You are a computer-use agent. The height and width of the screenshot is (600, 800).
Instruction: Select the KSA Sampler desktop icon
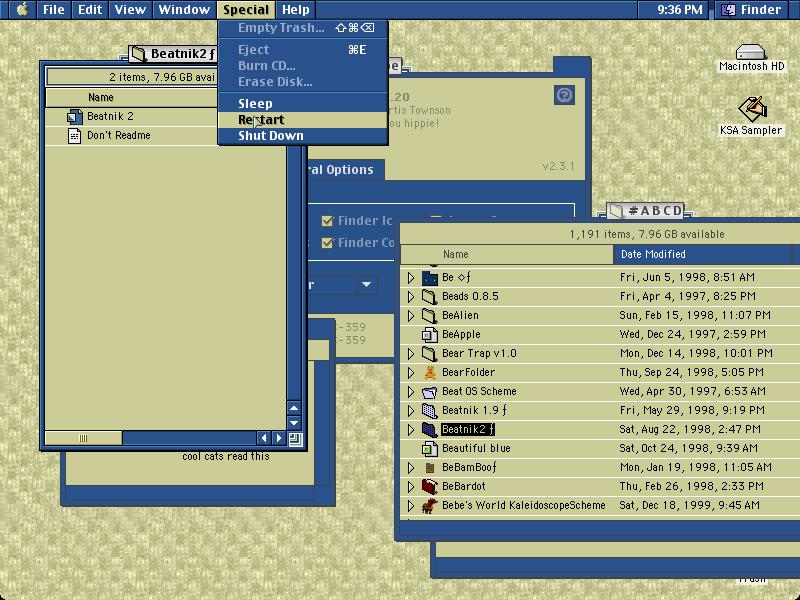[x=753, y=108]
